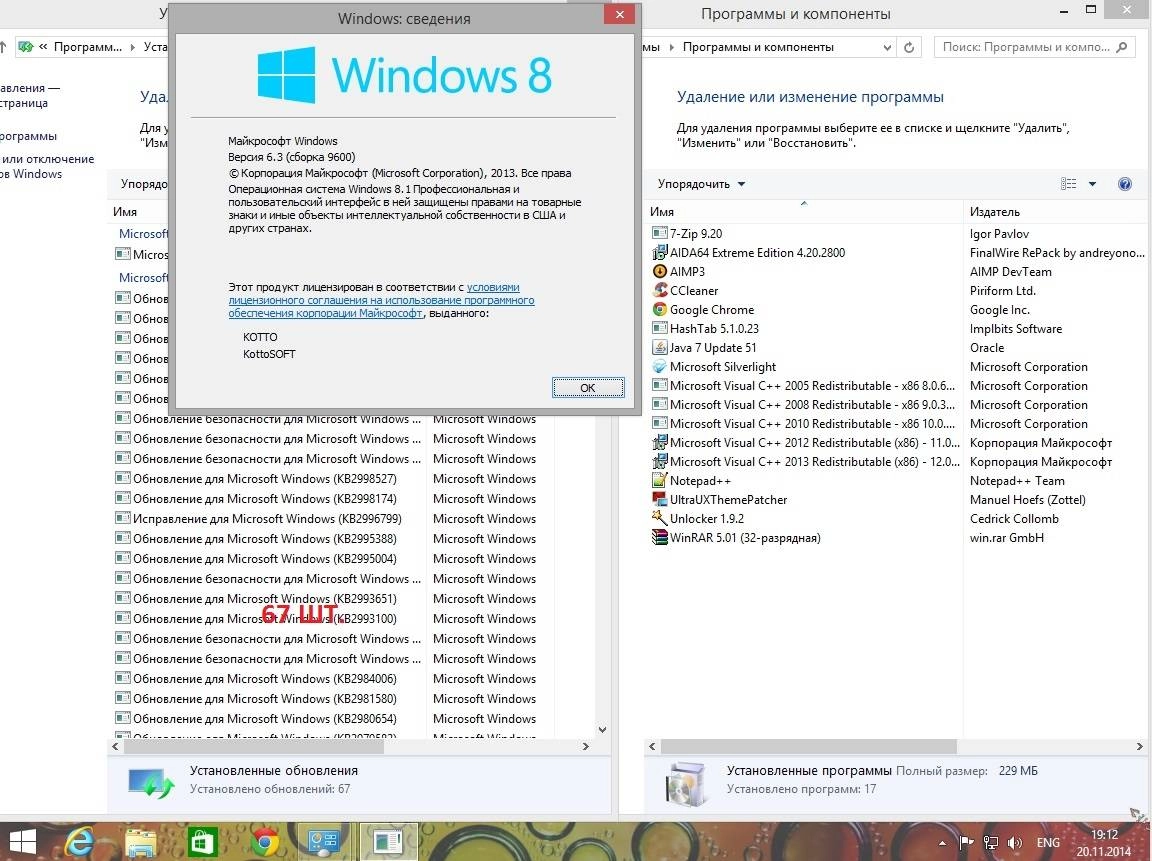Select the CCleaner program icon
This screenshot has width=1152, height=861.
[x=659, y=291]
